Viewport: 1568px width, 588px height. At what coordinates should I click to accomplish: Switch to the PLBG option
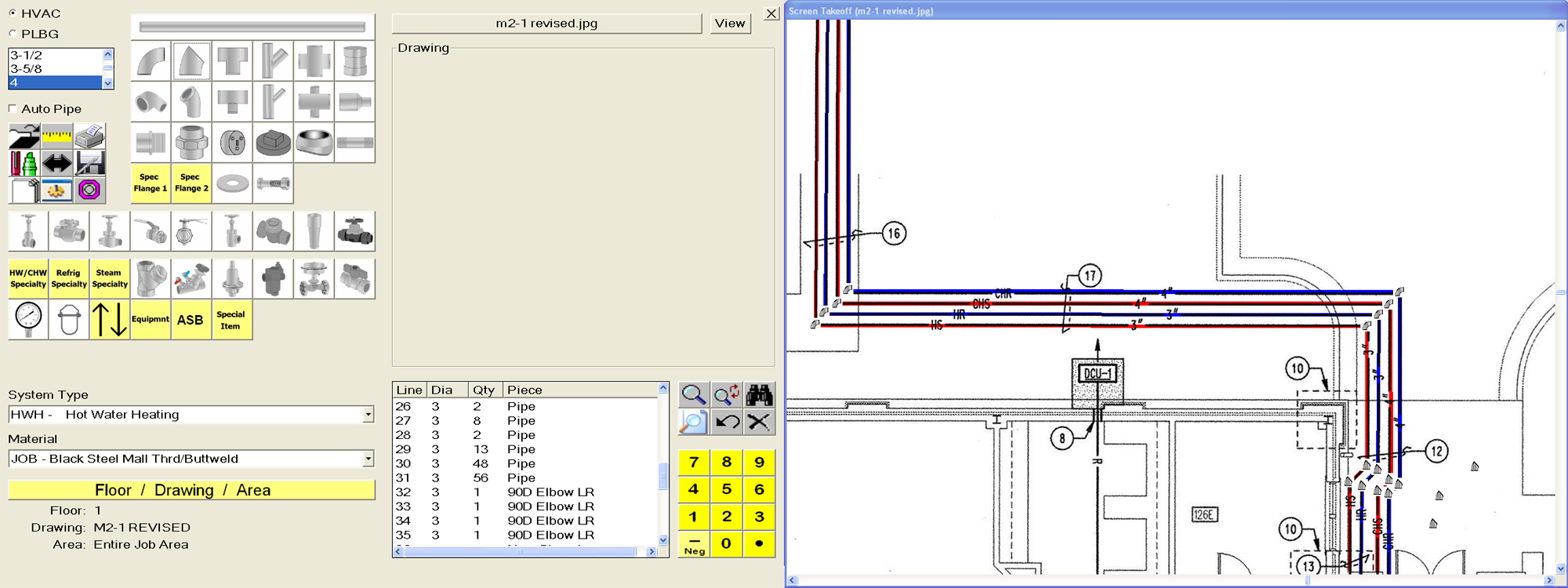[13, 34]
